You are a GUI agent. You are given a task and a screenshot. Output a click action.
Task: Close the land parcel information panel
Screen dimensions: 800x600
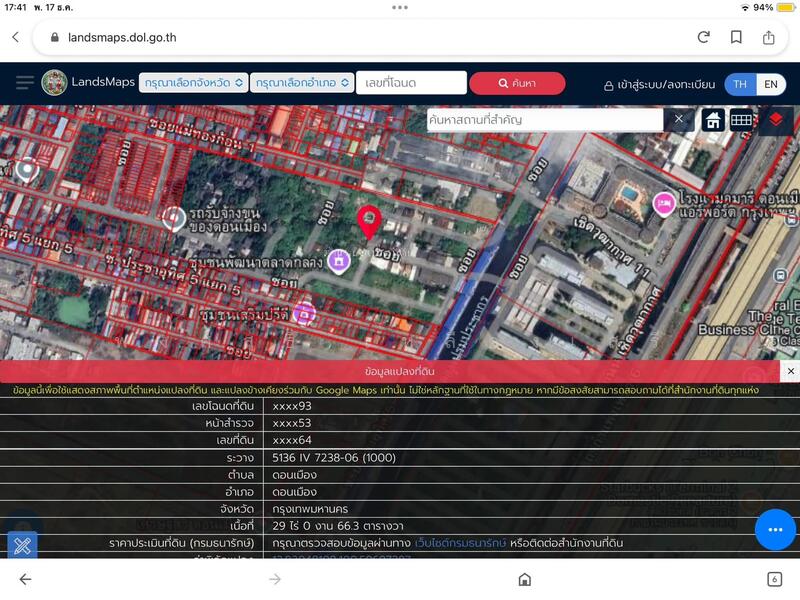point(790,371)
